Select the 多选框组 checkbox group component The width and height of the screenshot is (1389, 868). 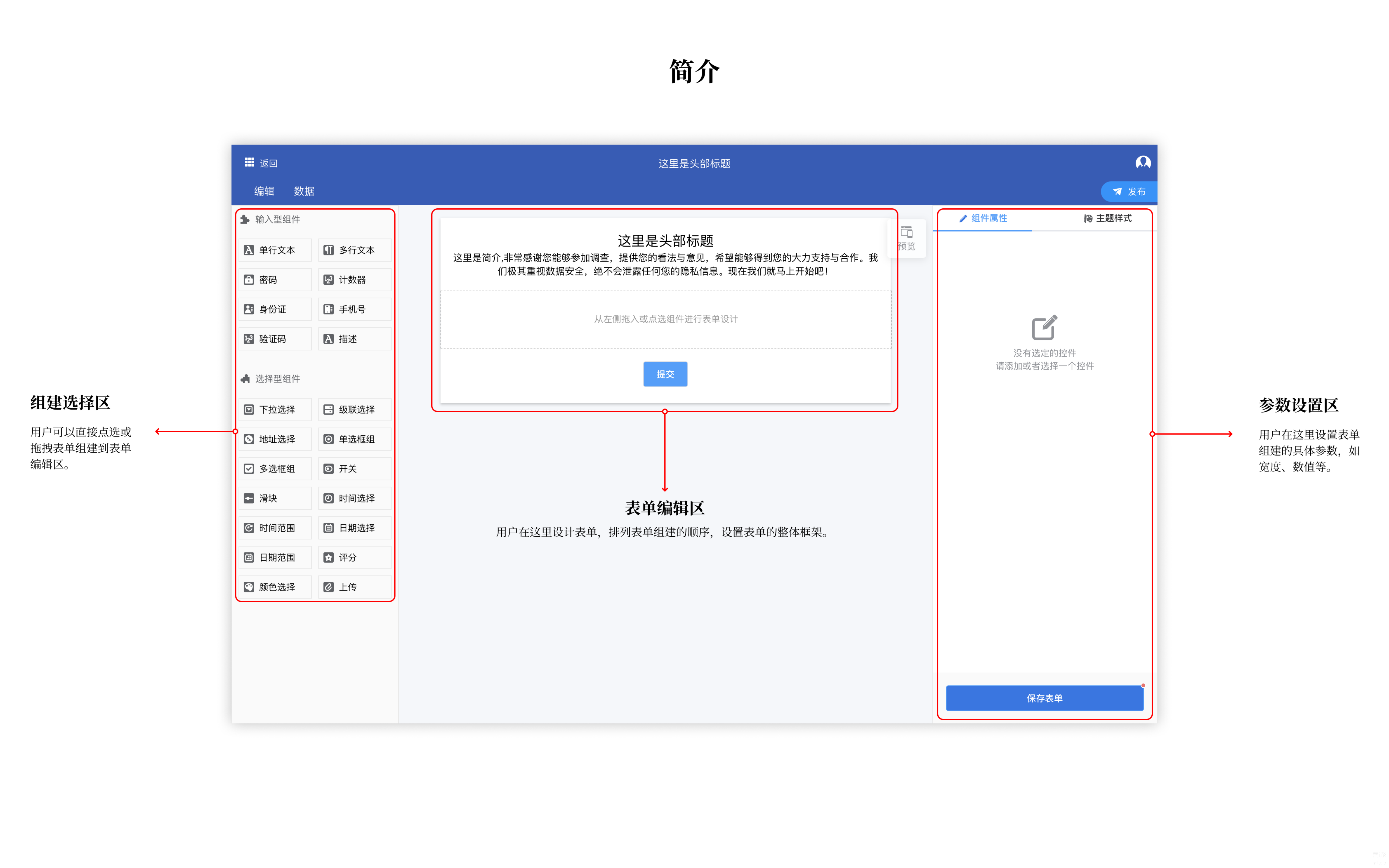[276, 468]
